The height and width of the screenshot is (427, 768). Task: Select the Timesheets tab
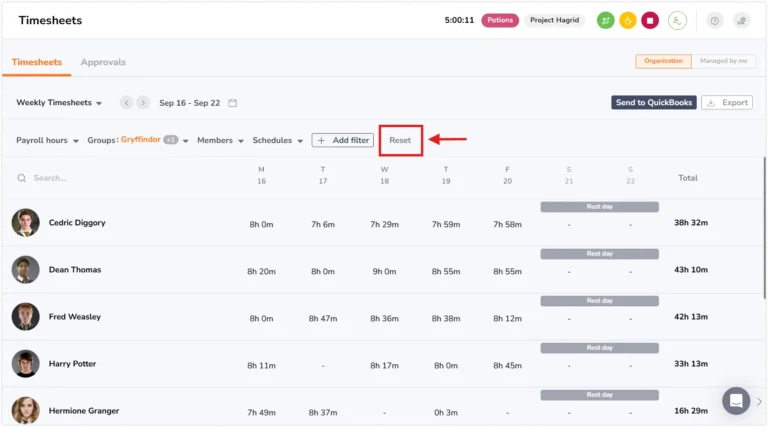(37, 62)
